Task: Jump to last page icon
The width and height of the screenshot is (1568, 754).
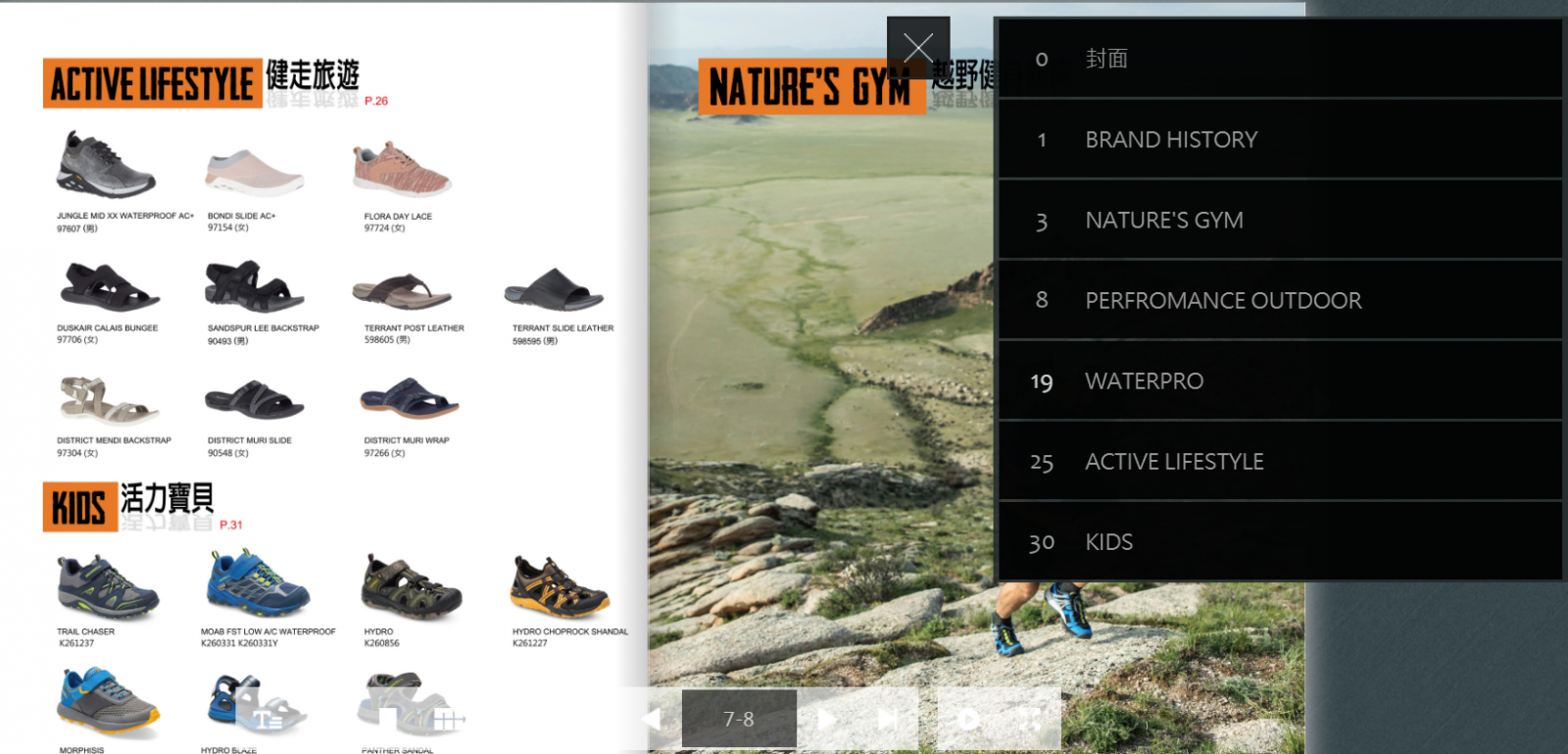Action: coord(887,719)
